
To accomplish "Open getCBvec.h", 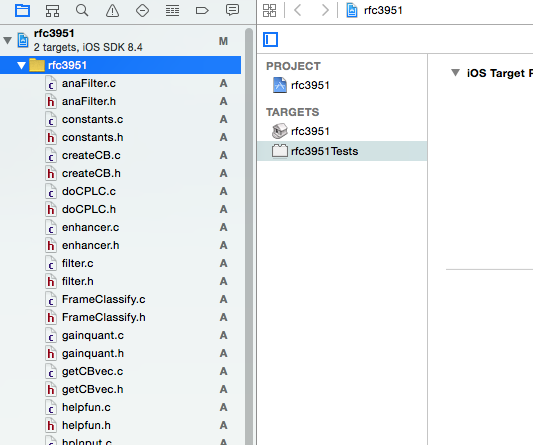I will [x=92, y=389].
